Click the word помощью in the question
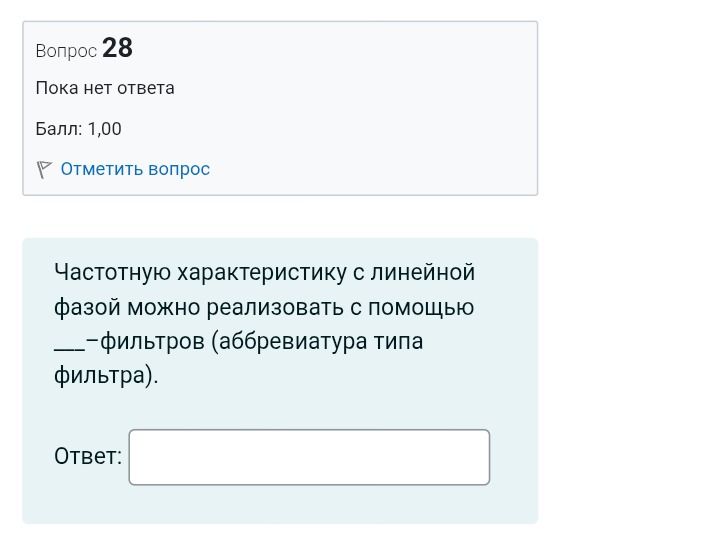The image size is (706, 545). [x=421, y=308]
